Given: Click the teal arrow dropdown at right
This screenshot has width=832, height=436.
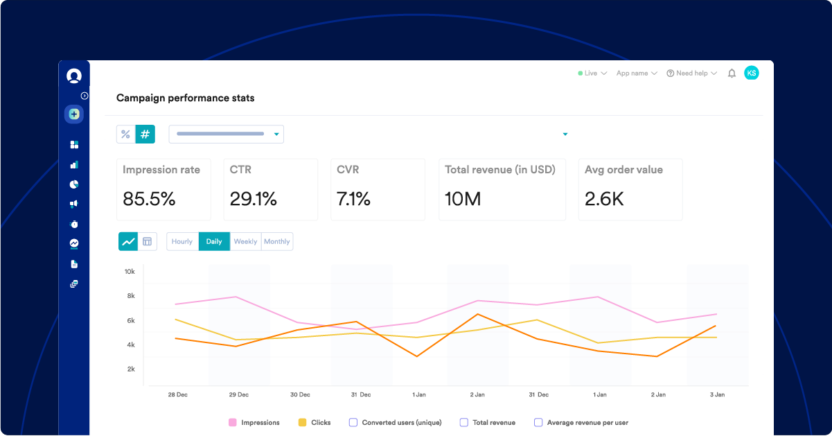Looking at the screenshot, I should 565,134.
